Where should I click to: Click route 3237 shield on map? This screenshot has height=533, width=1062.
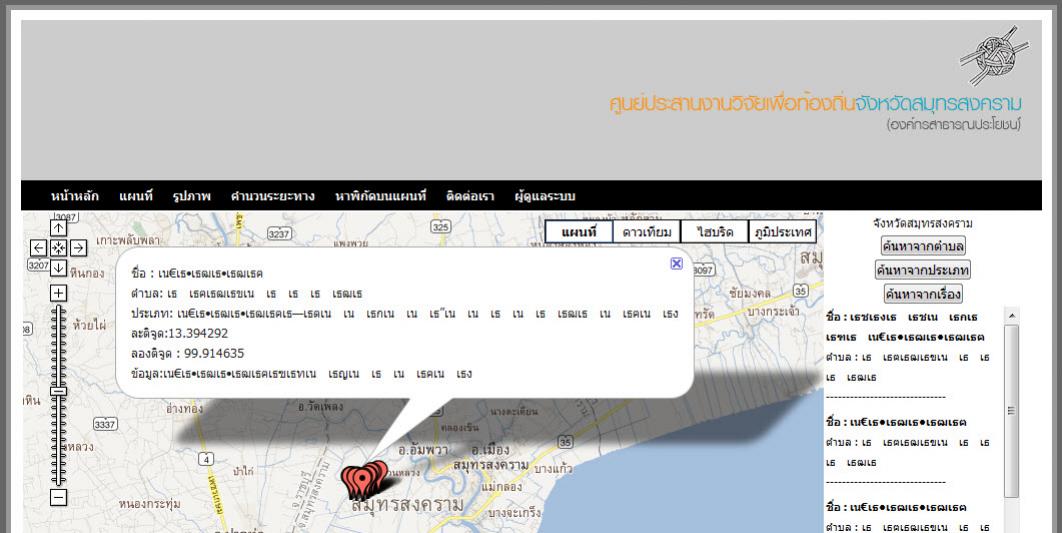click(279, 234)
